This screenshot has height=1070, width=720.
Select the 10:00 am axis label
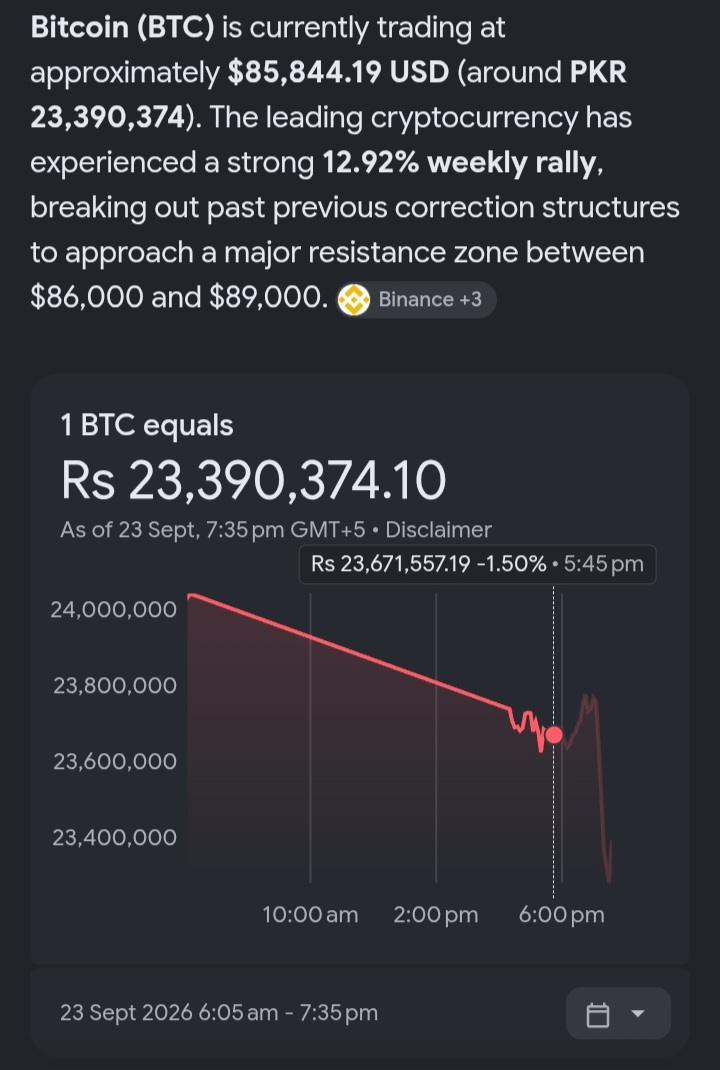(x=311, y=915)
